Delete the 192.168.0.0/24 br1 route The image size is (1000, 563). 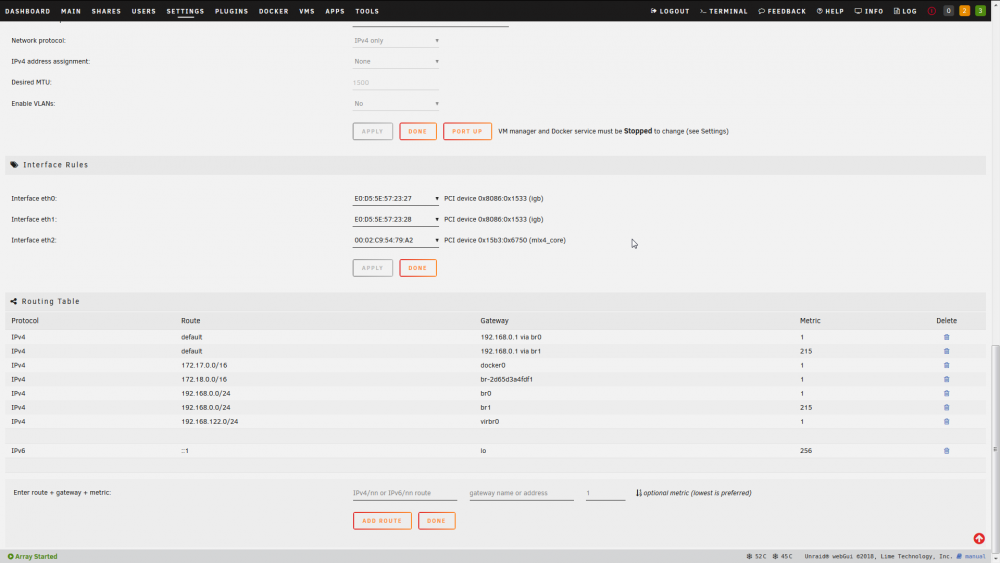coord(946,407)
